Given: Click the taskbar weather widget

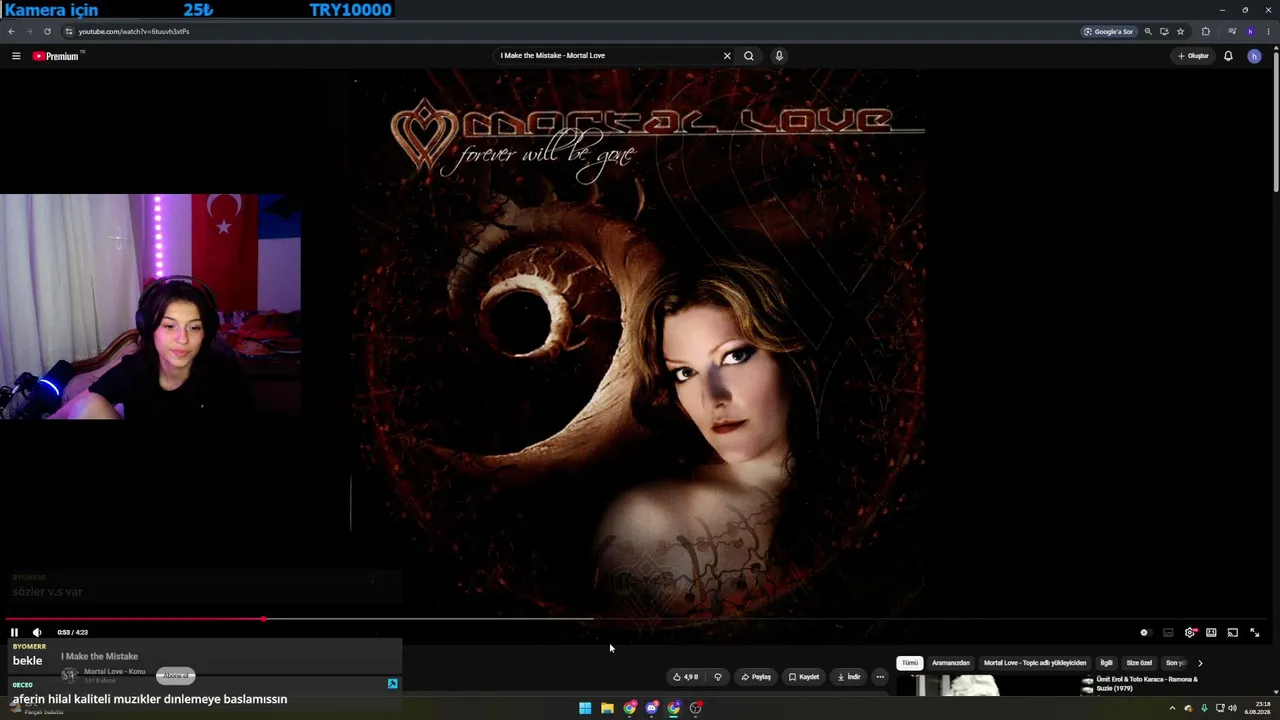Looking at the screenshot, I should click(x=35, y=708).
